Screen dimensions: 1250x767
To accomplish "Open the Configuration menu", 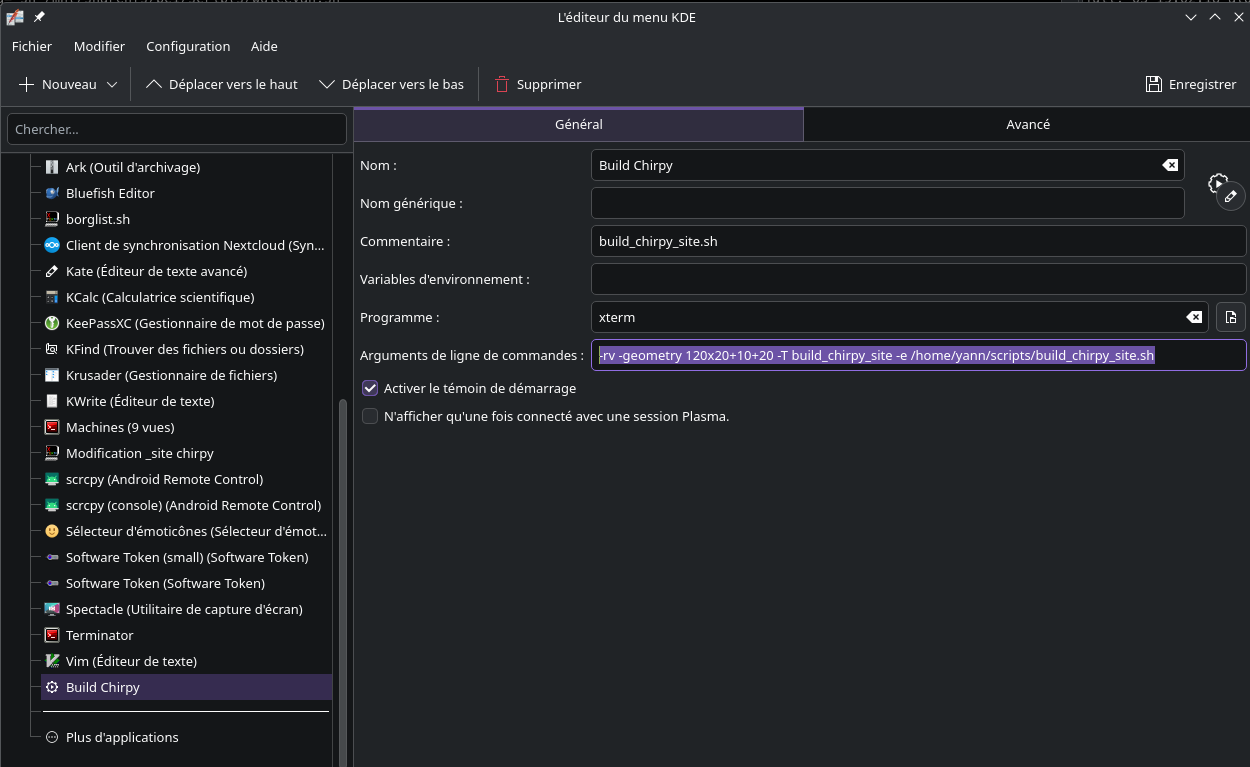I will pos(188,46).
